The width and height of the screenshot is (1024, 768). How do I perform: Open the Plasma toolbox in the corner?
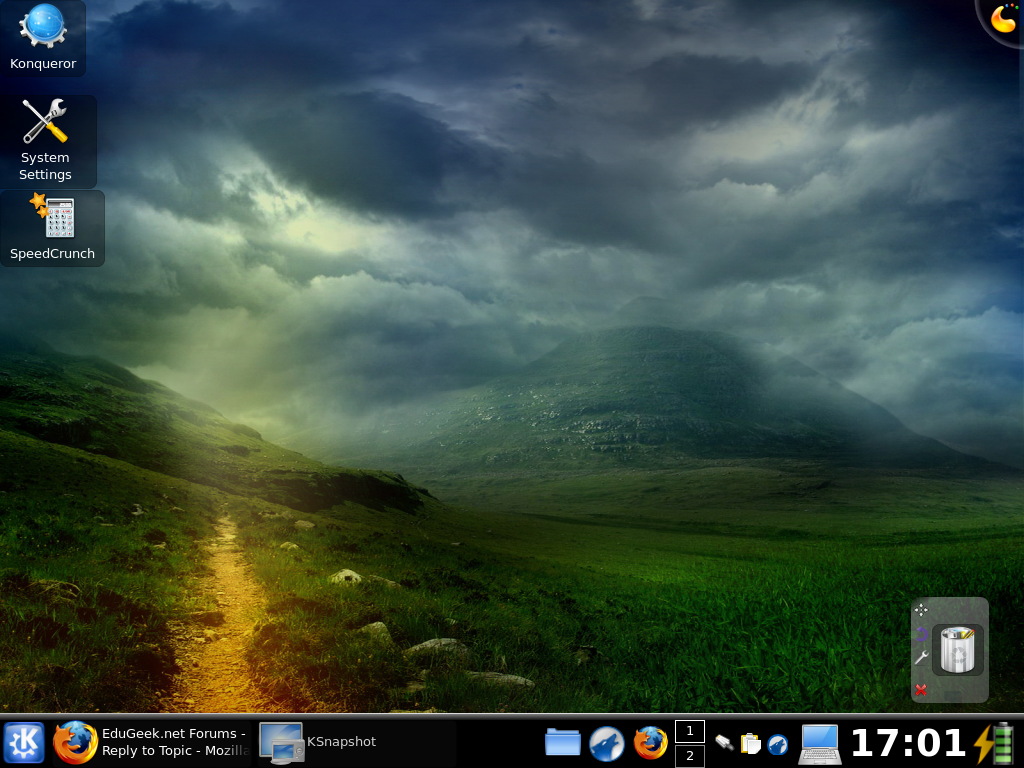tap(1002, 18)
